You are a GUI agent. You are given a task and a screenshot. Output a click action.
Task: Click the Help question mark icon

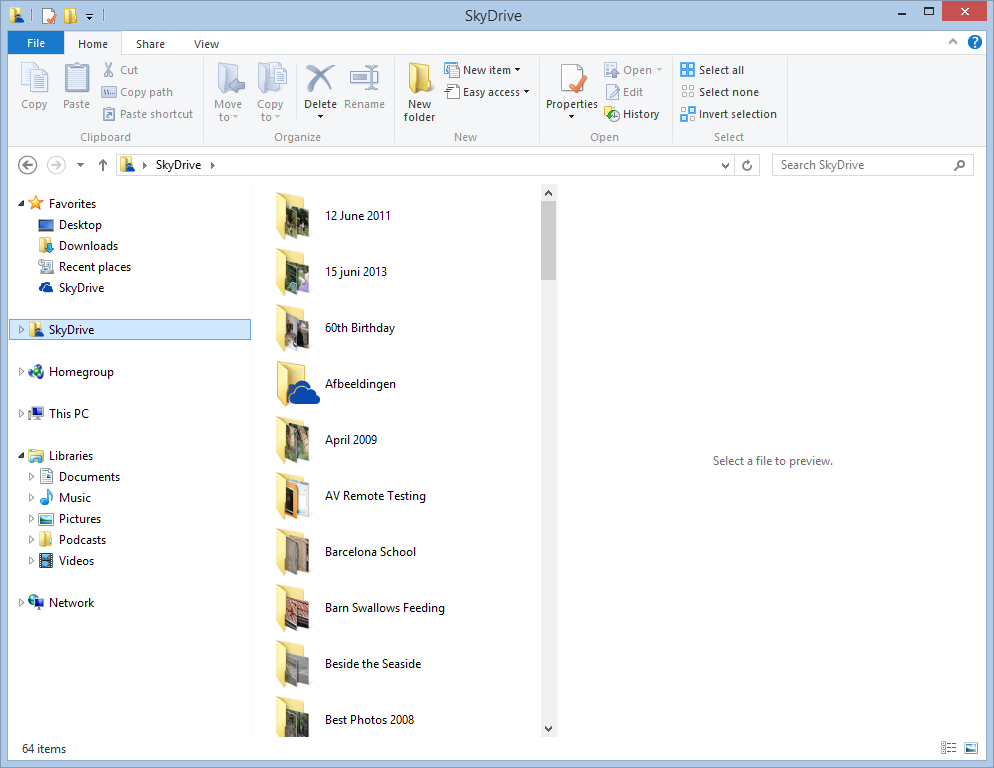point(974,43)
